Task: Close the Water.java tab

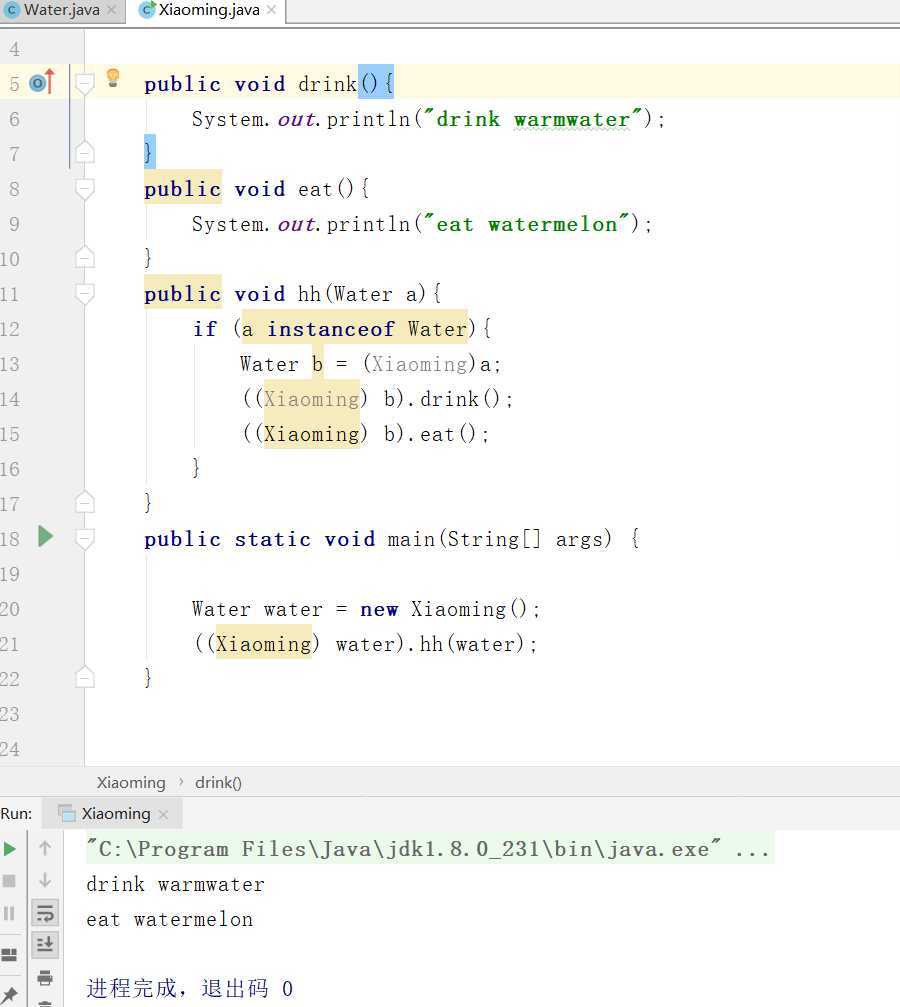Action: click(x=111, y=10)
